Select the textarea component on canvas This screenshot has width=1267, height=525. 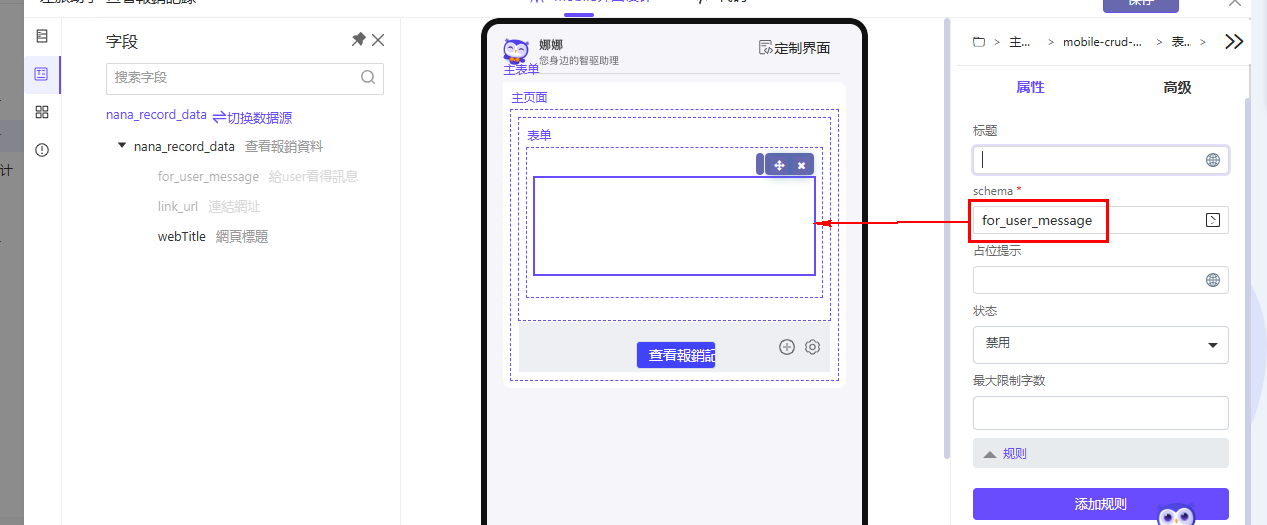pyautogui.click(x=674, y=225)
